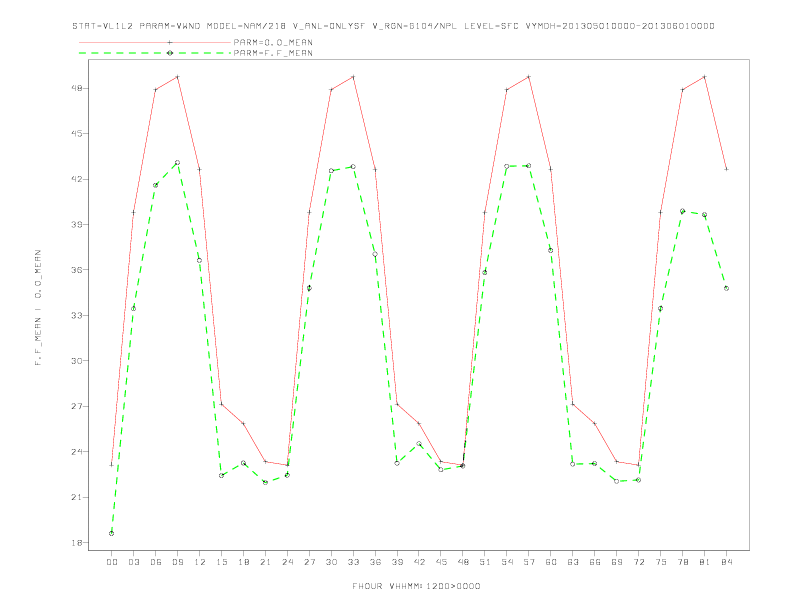Click x-axis tick label 51

[x=485, y=562]
